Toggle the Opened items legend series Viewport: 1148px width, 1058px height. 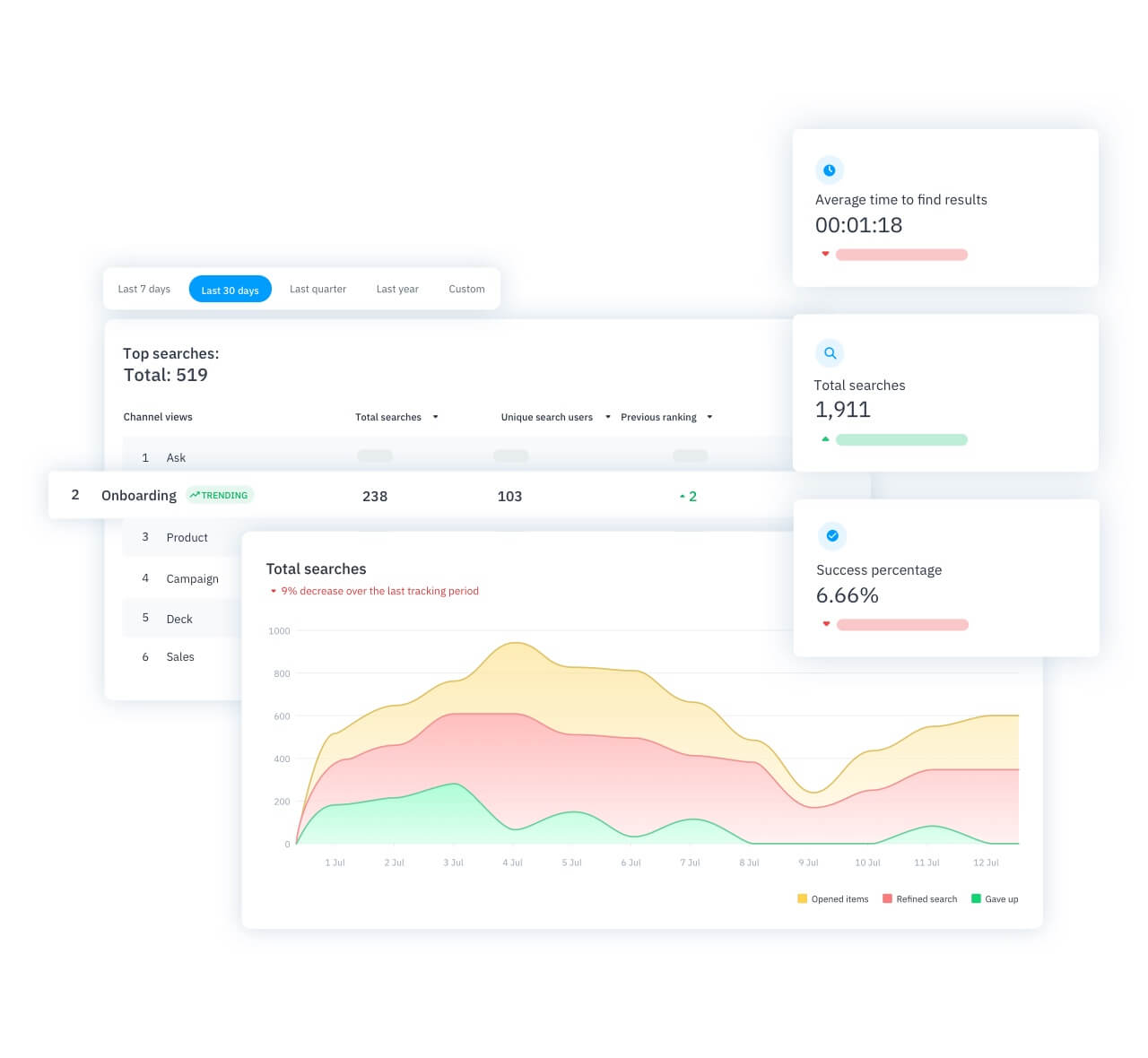(x=832, y=898)
